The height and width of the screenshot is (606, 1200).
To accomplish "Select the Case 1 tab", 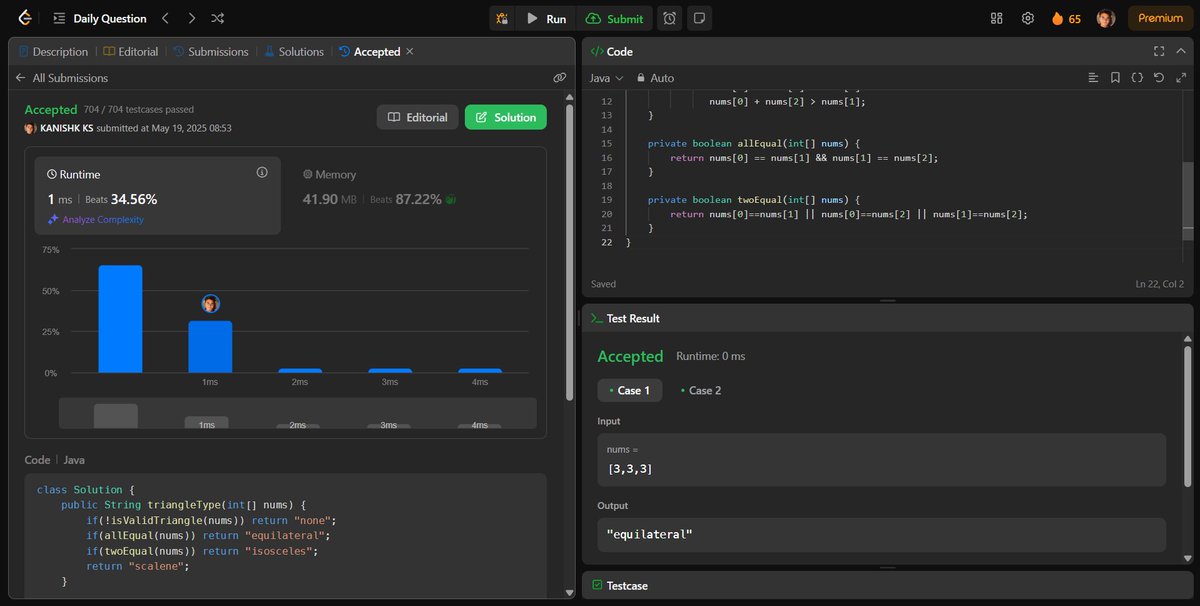I will pyautogui.click(x=629, y=390).
